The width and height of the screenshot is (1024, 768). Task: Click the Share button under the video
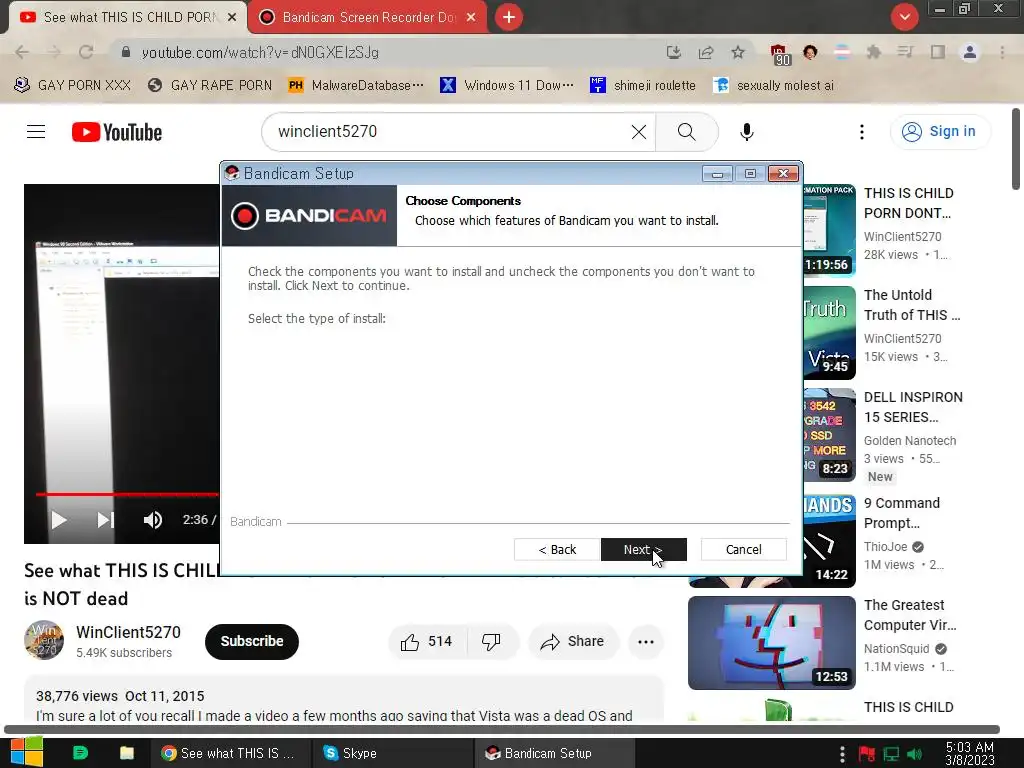click(x=573, y=642)
